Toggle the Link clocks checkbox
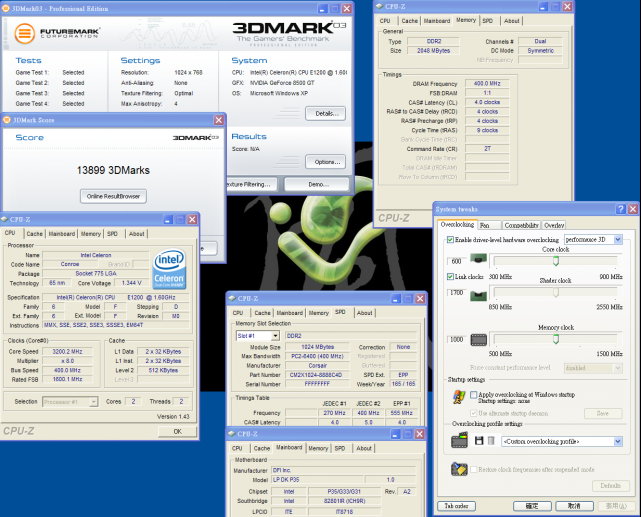The width and height of the screenshot is (641, 517). tap(450, 277)
